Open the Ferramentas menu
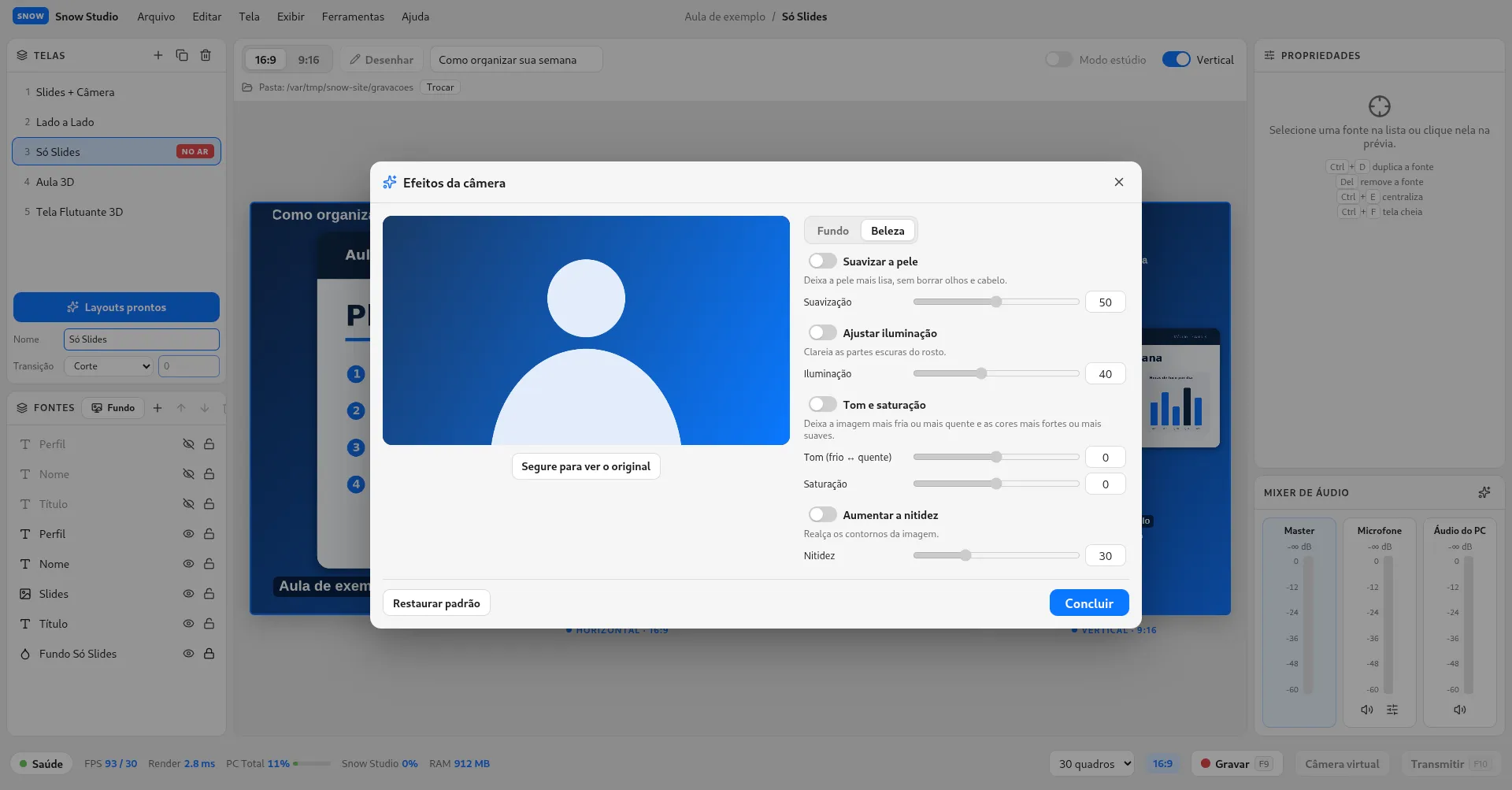The width and height of the screenshot is (1512, 790). coord(353,17)
